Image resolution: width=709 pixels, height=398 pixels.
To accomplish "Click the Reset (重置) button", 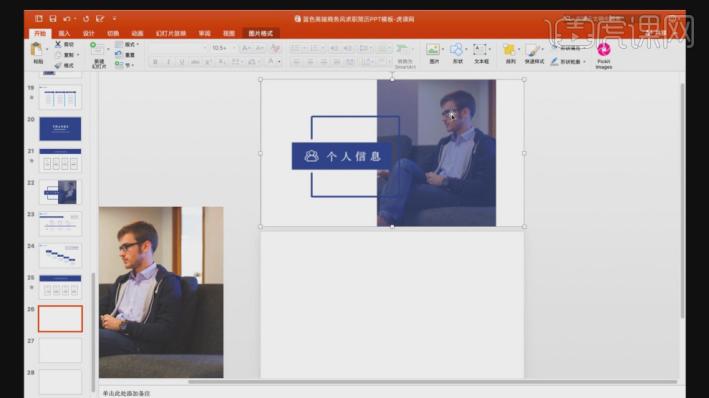I will [x=125, y=55].
